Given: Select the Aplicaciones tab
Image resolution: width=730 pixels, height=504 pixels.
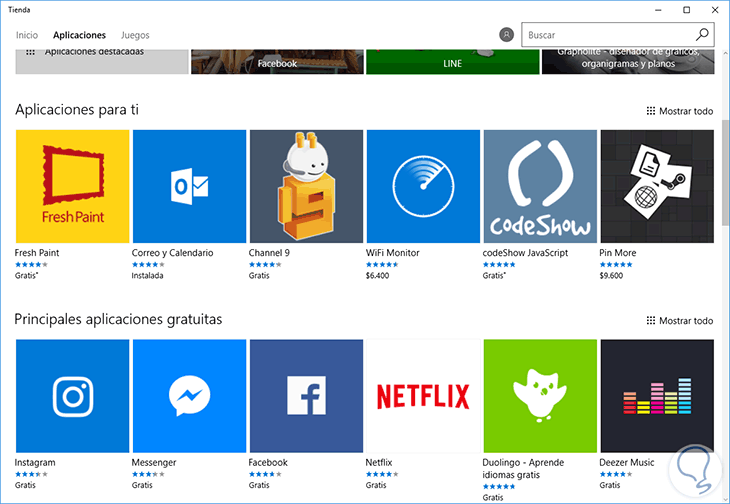Looking at the screenshot, I should pyautogui.click(x=79, y=35).
